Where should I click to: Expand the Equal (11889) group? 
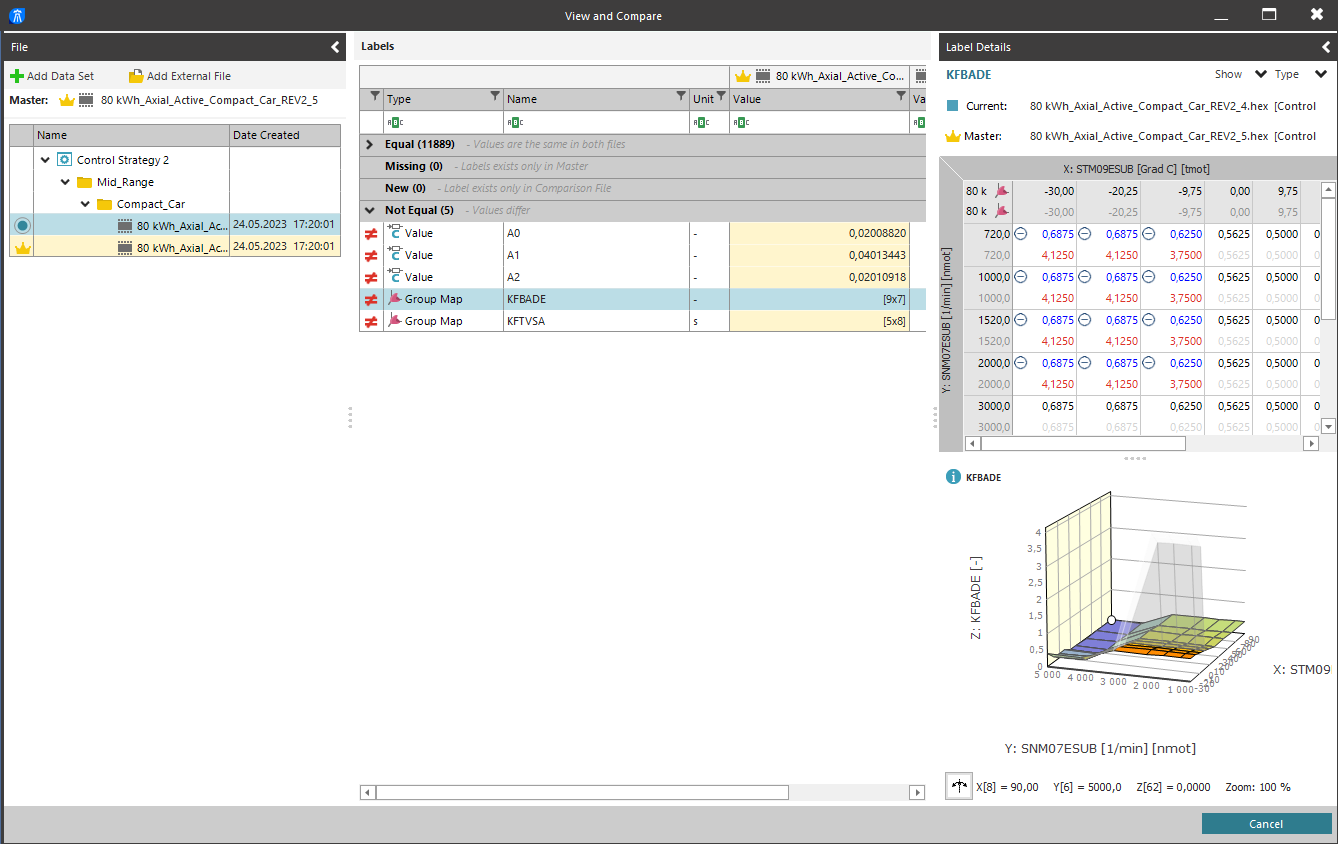(x=371, y=144)
